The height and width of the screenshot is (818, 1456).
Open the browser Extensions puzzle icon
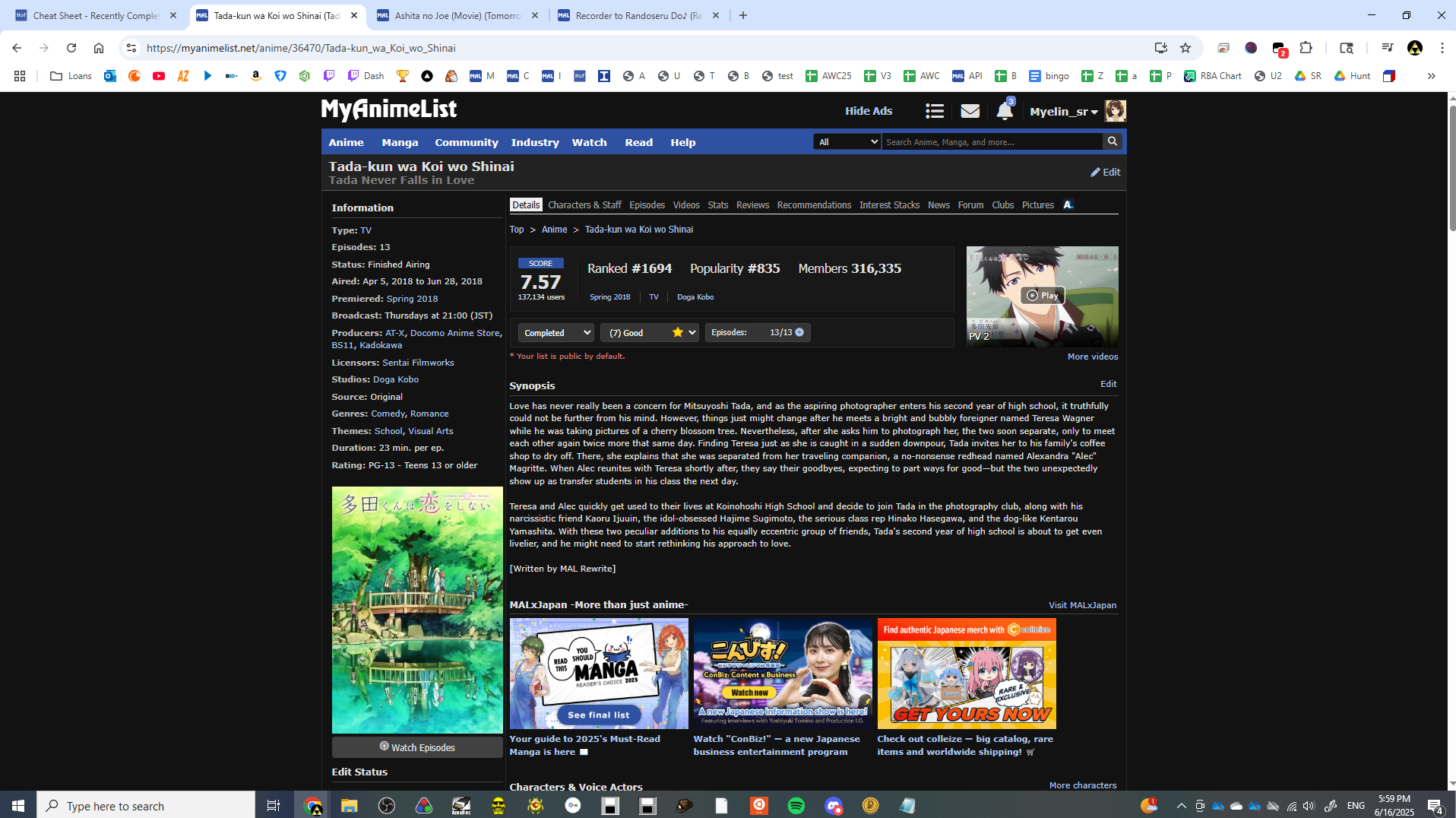pos(1306,48)
